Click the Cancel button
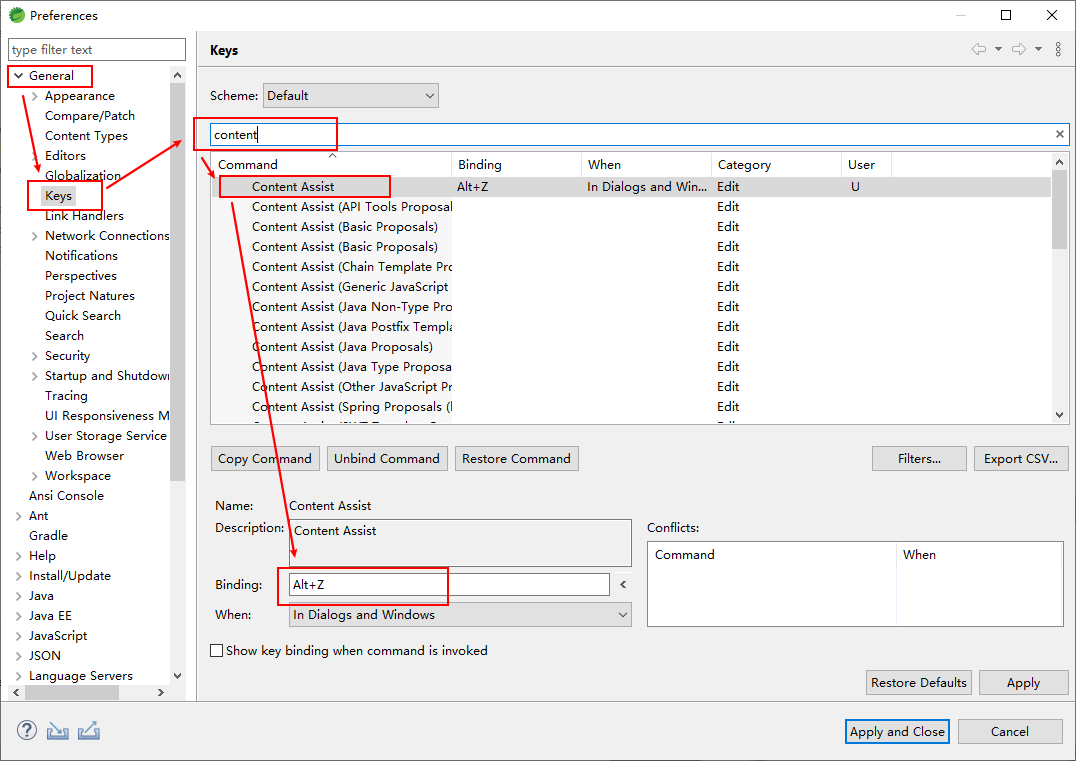 1010,731
